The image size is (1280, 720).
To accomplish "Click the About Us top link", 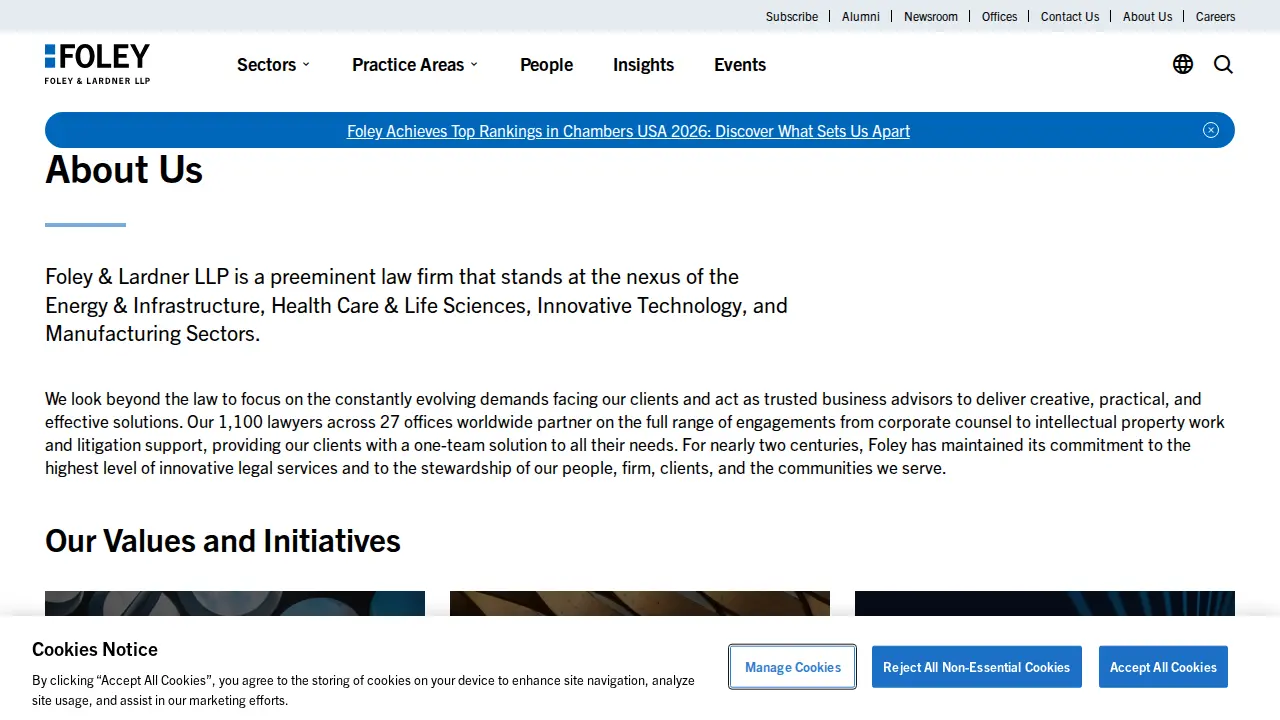I will click(1147, 16).
